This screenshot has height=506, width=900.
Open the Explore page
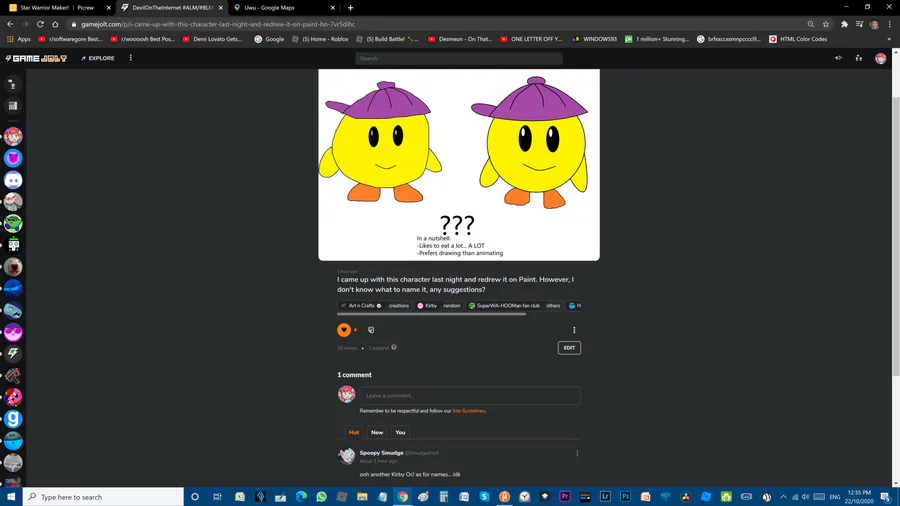coord(98,58)
